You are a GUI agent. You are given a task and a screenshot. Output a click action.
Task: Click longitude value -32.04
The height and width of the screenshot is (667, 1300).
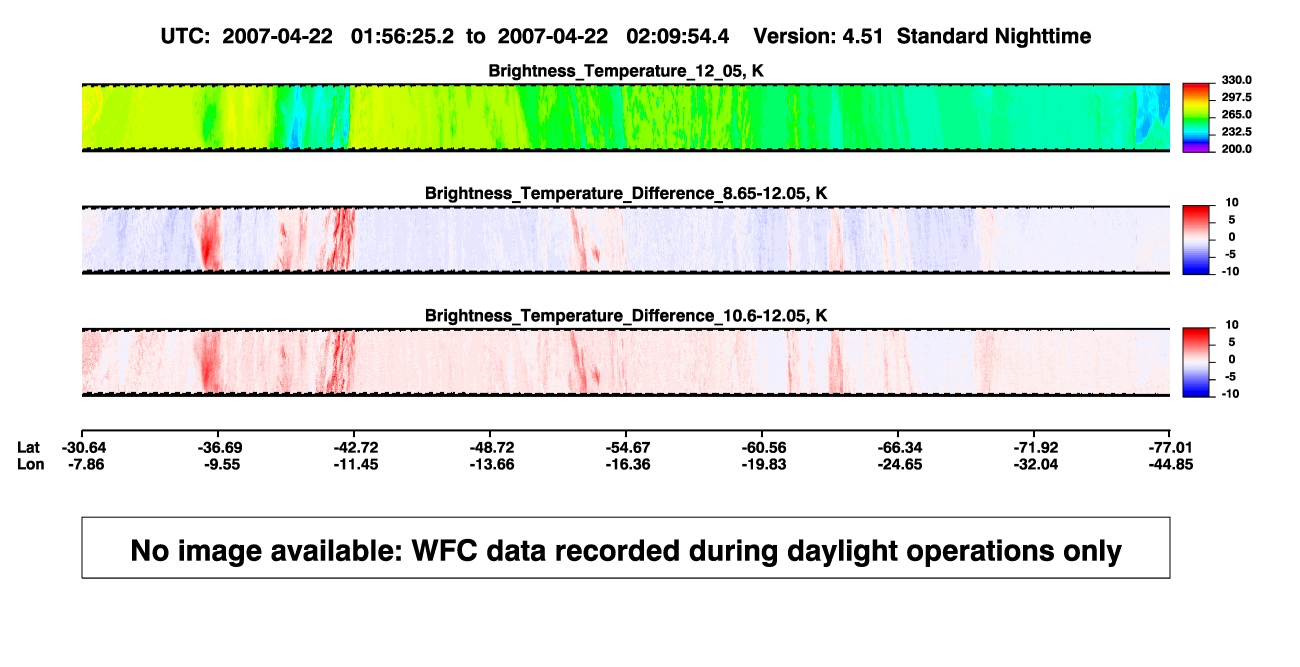tap(1035, 464)
